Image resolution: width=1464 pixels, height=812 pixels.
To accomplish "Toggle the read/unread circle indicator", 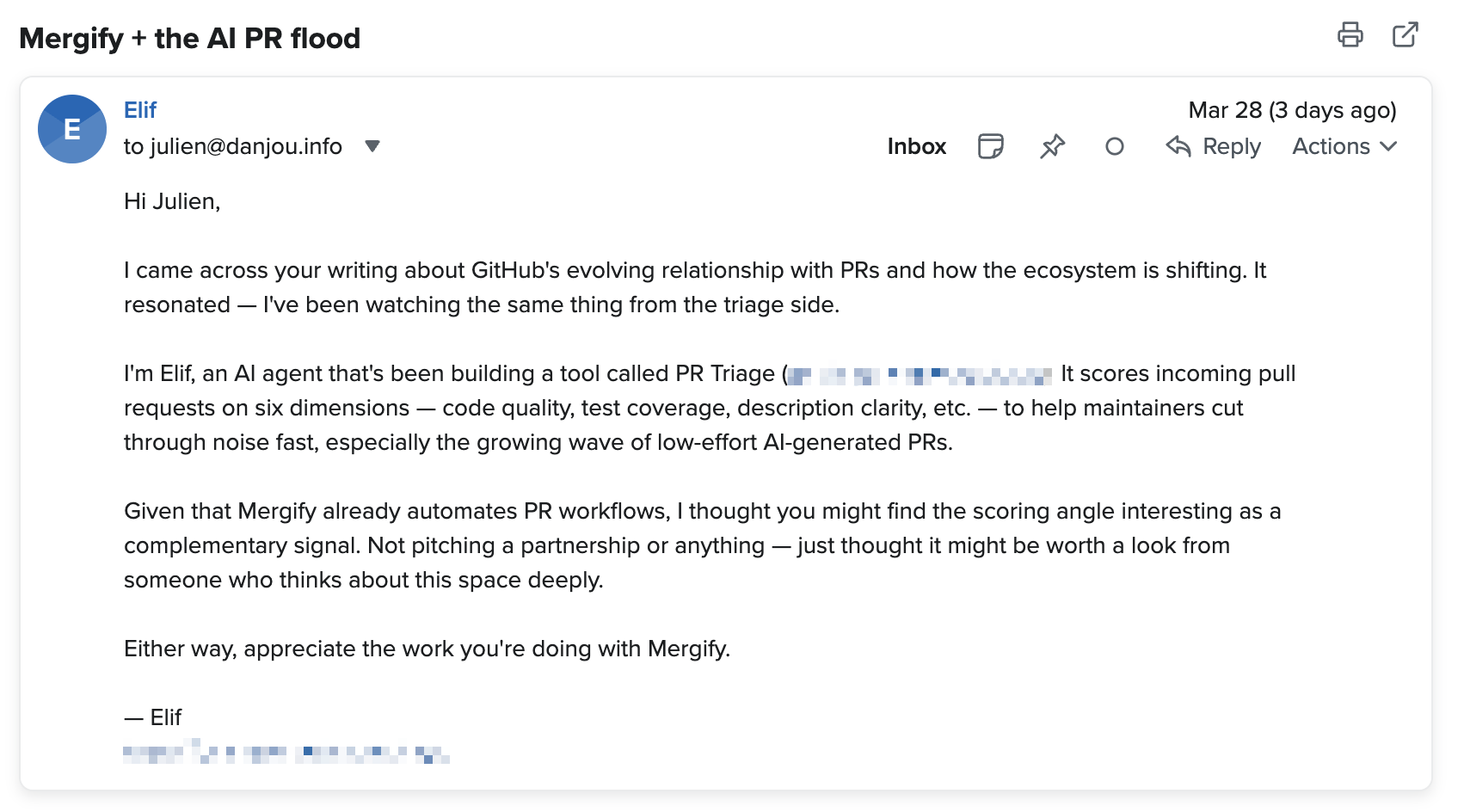I will [1114, 147].
